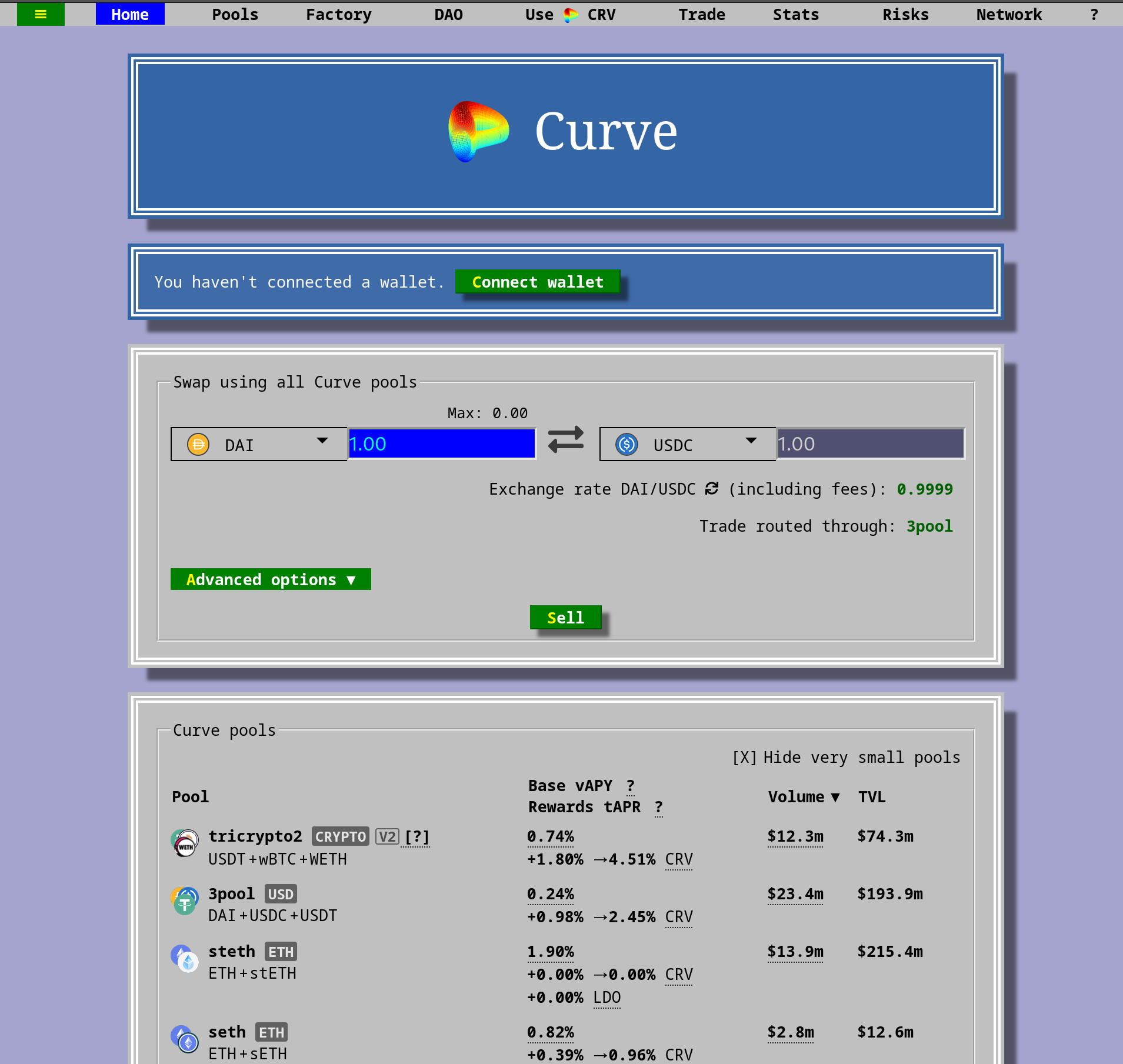Open the Factory menu item

click(338, 14)
